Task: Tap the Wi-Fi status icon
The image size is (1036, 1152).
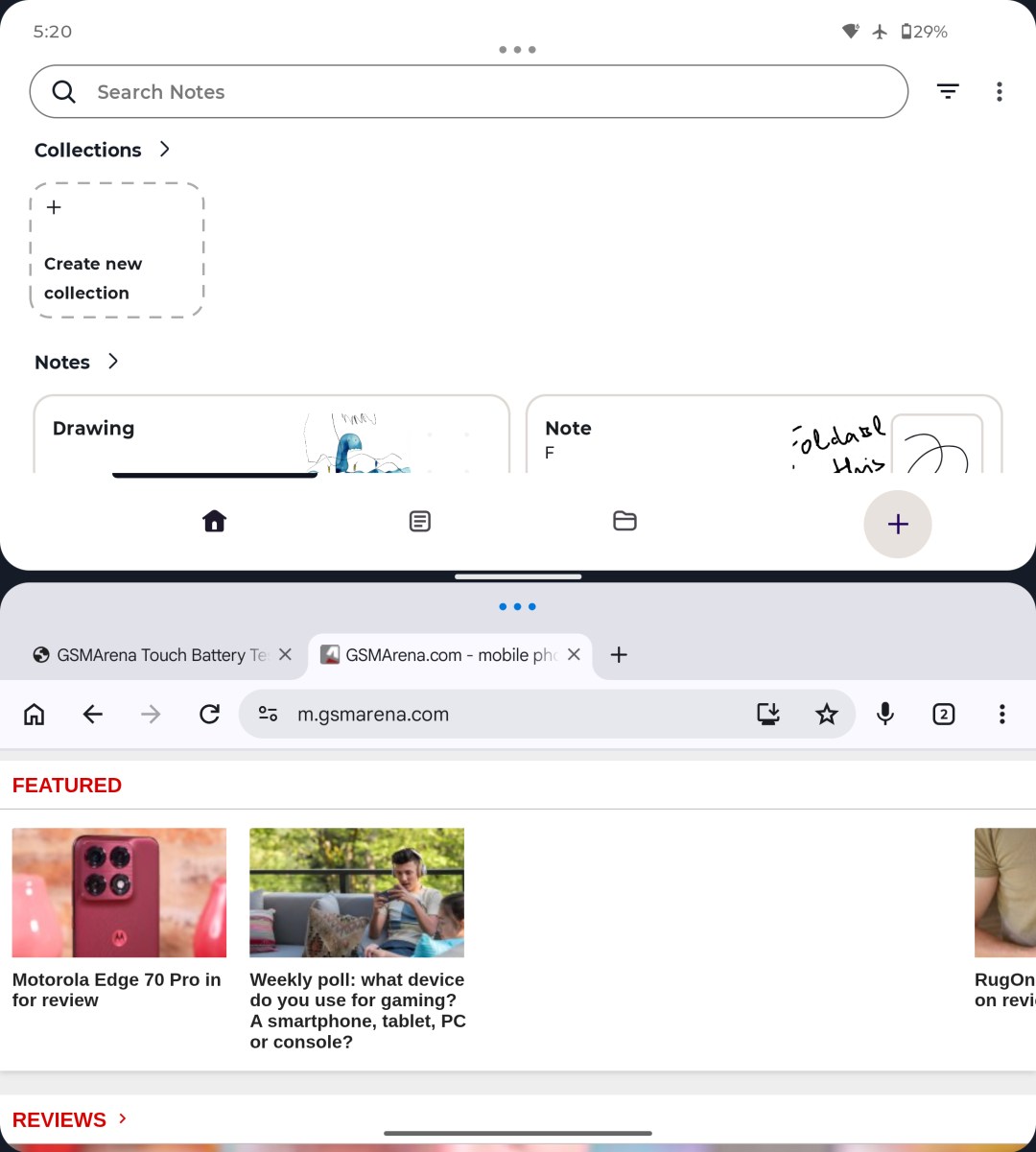Action: tap(850, 32)
